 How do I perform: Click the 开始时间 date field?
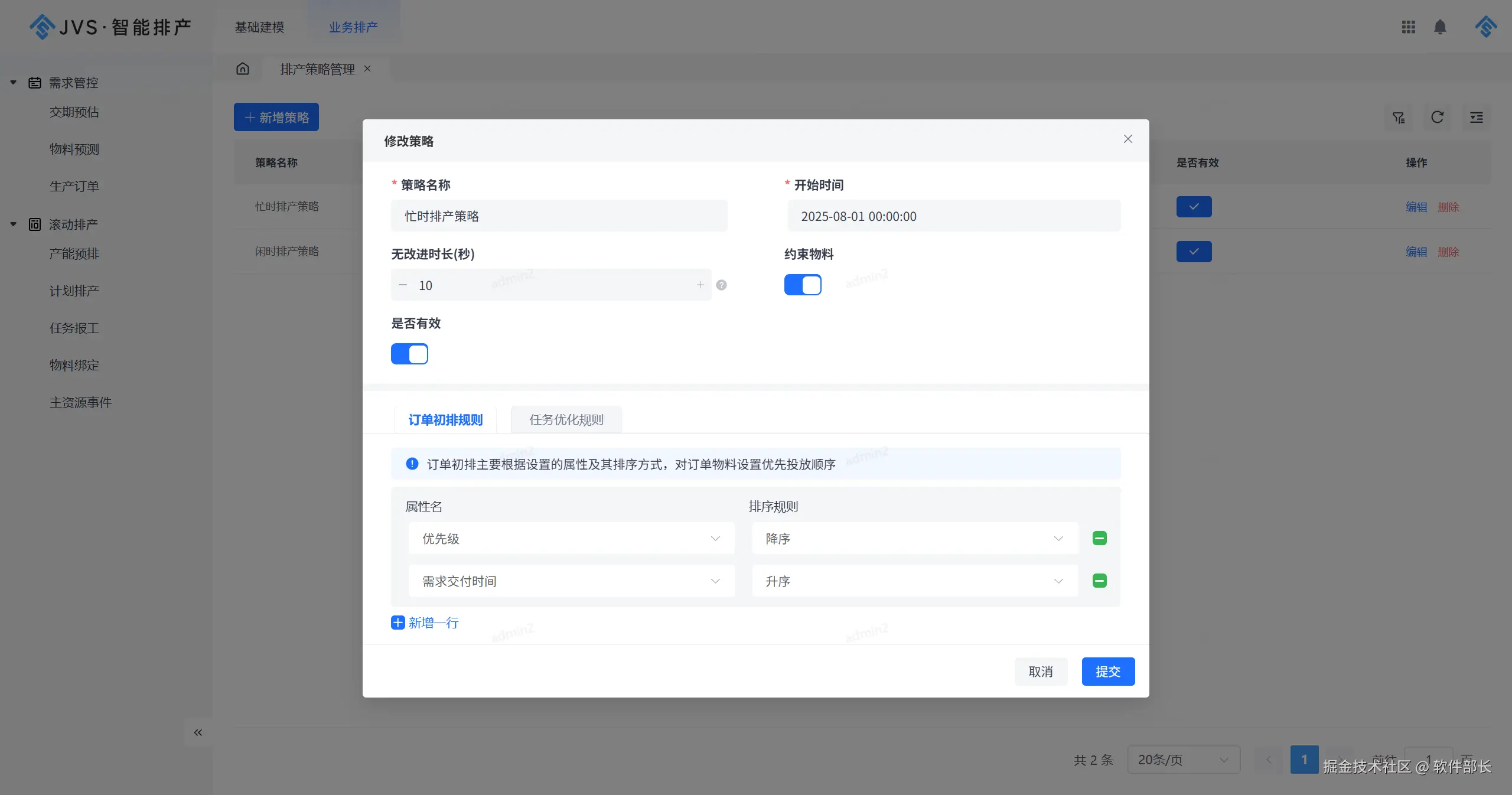(953, 216)
